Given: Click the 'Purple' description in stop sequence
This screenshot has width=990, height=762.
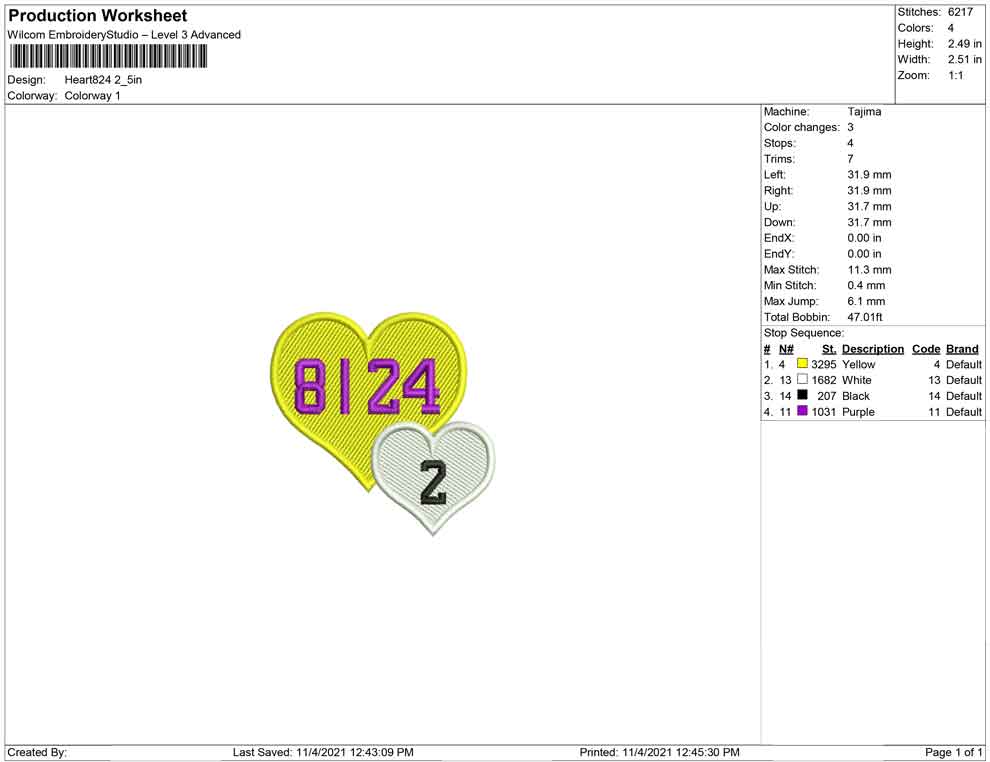Looking at the screenshot, I should 859,412.
